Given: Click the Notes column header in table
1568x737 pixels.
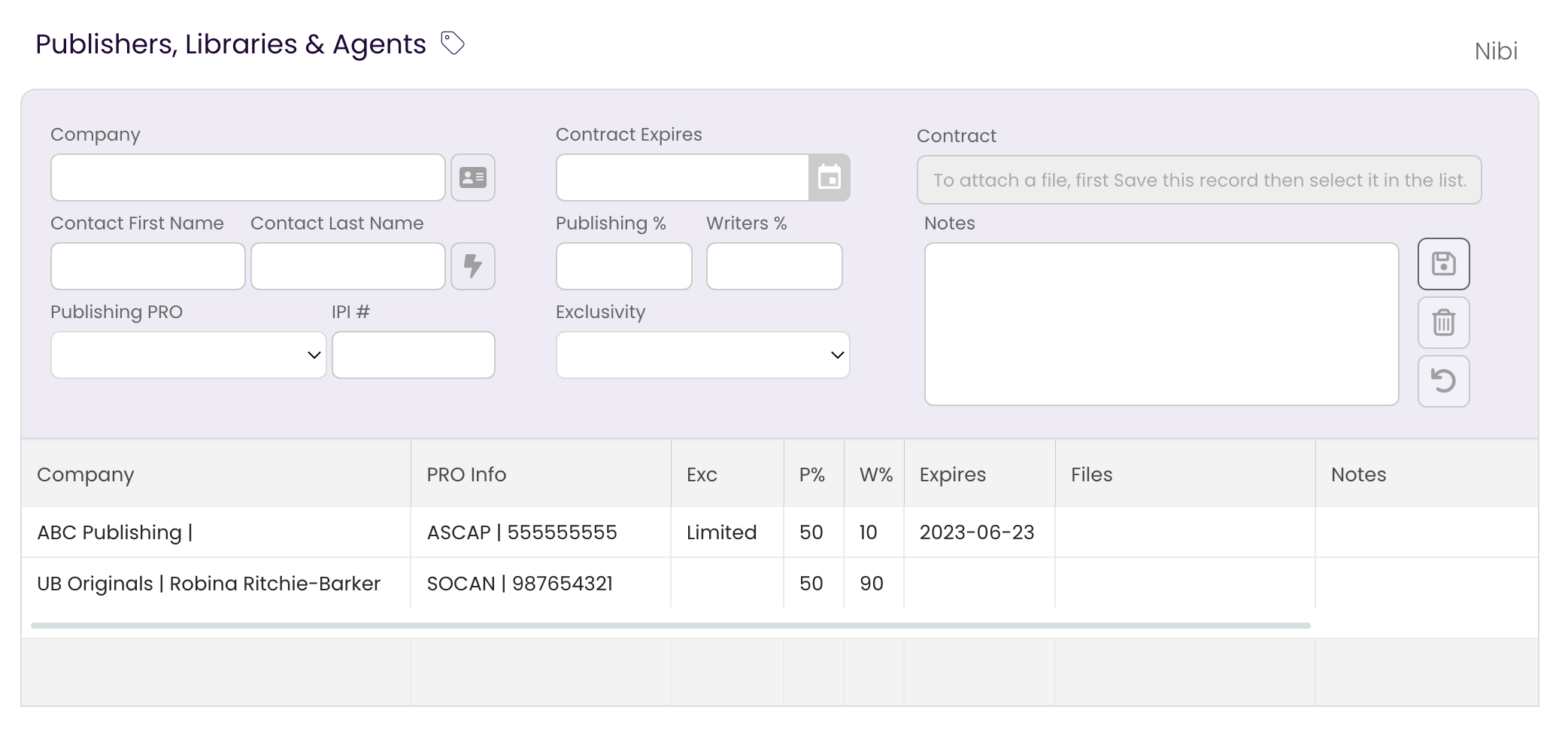Looking at the screenshot, I should pyautogui.click(x=1427, y=475).
